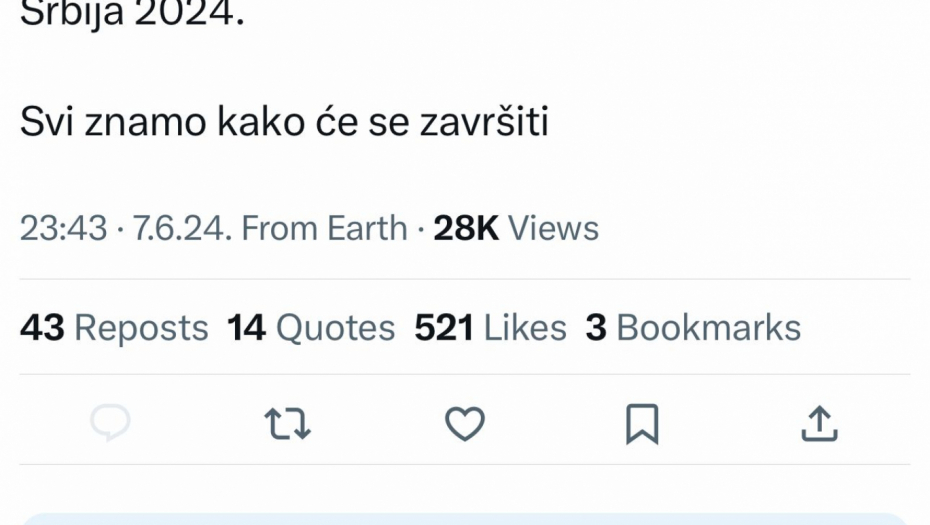Click the text "Svi znamo kako će se završiti"
The width and height of the screenshot is (930, 525).
tap(284, 123)
